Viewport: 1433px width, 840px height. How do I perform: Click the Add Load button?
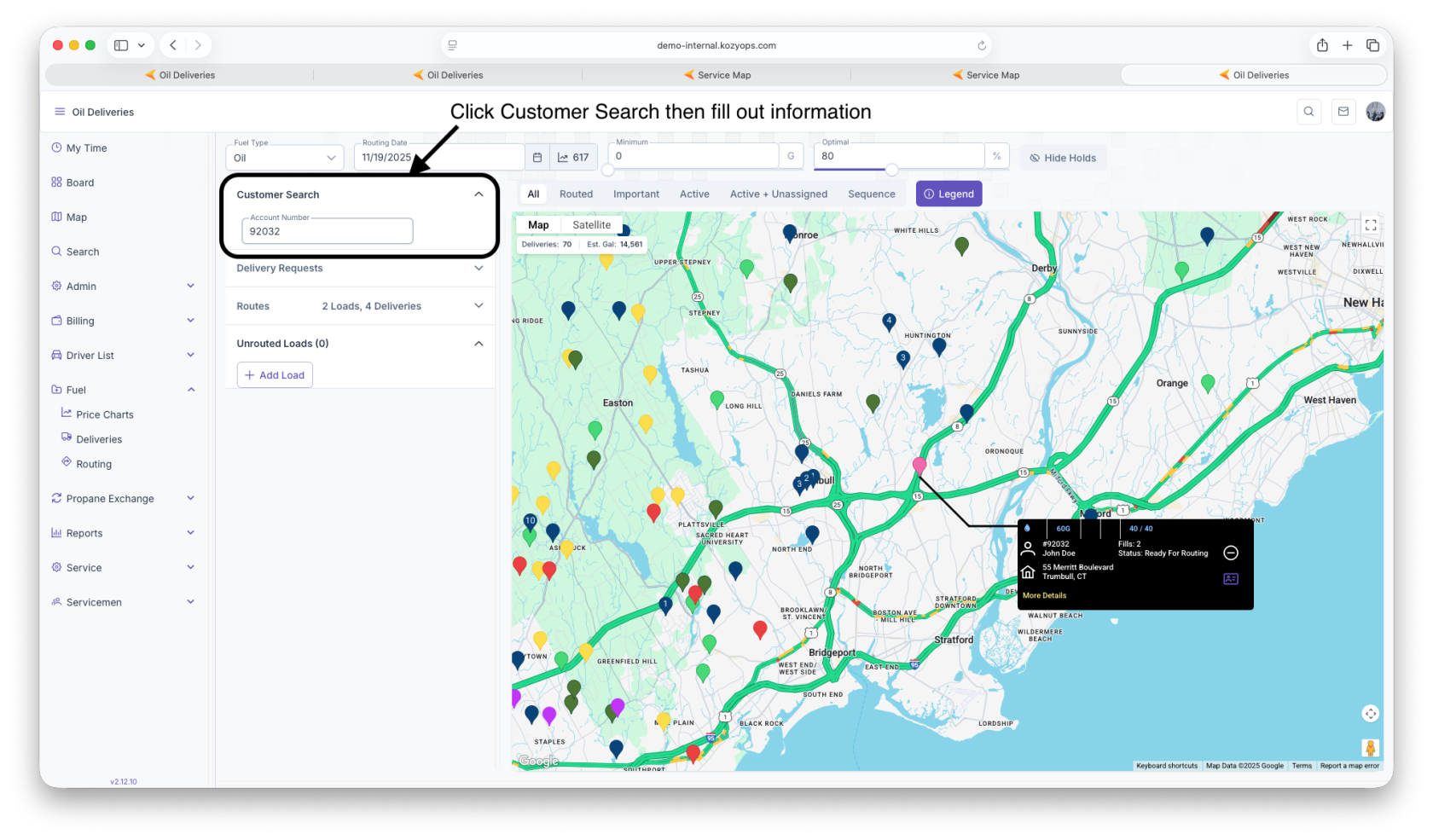tap(275, 375)
